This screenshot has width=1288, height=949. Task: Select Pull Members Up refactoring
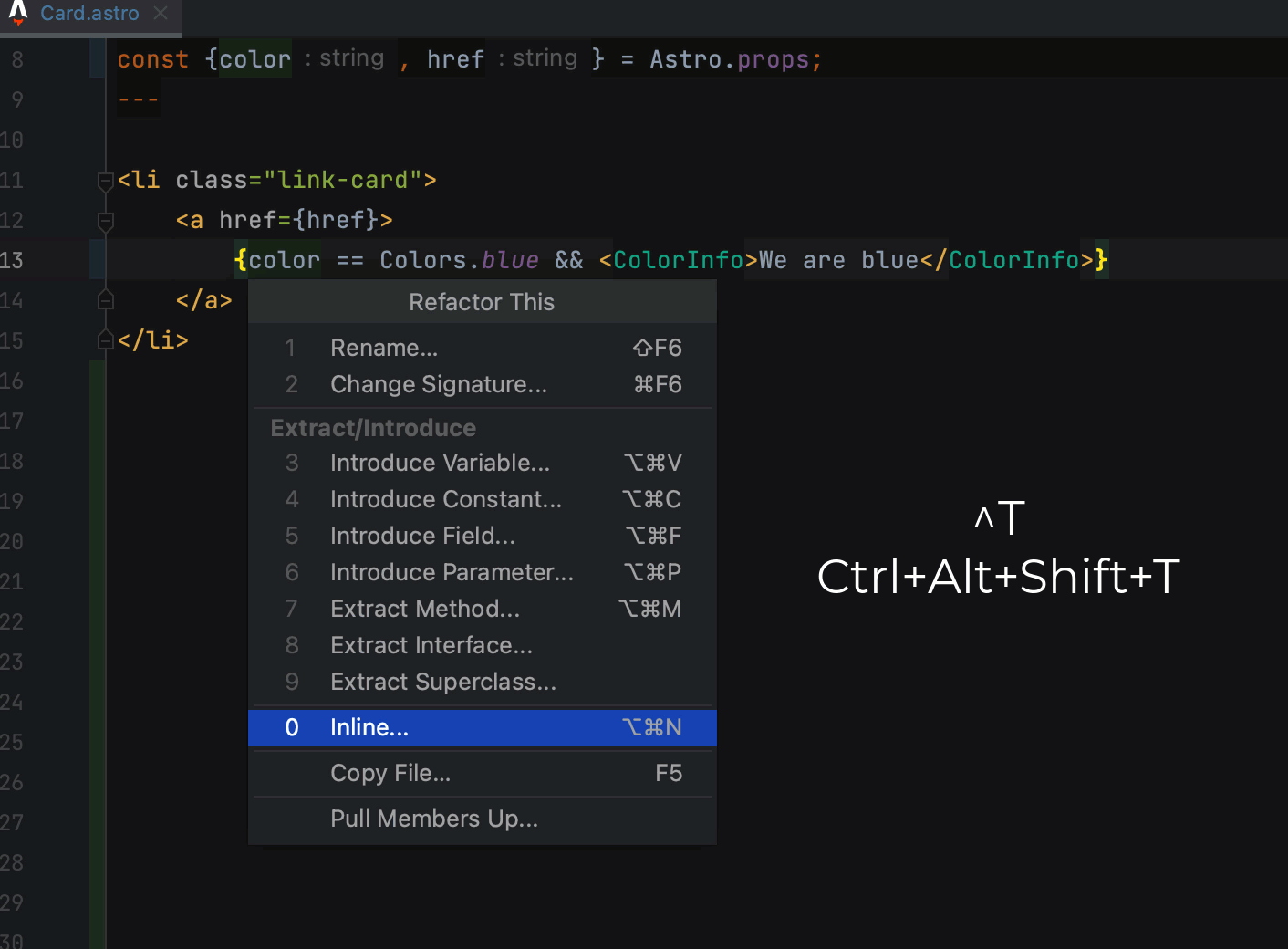(x=434, y=819)
